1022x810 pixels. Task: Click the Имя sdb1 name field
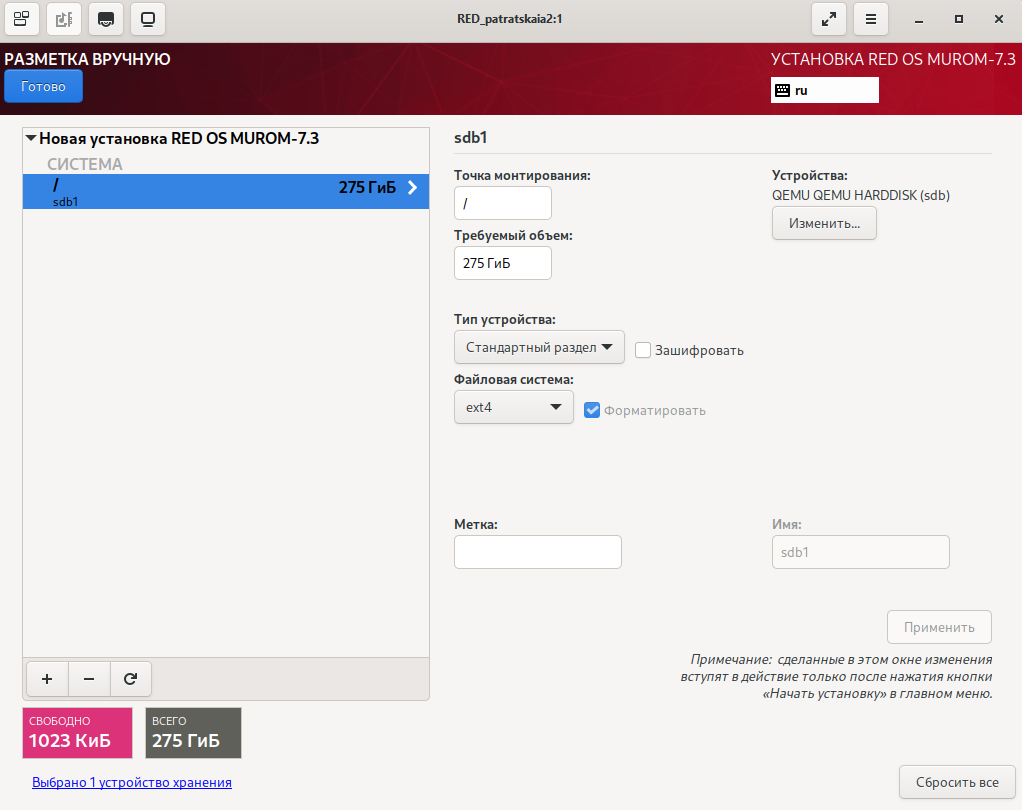pos(860,552)
